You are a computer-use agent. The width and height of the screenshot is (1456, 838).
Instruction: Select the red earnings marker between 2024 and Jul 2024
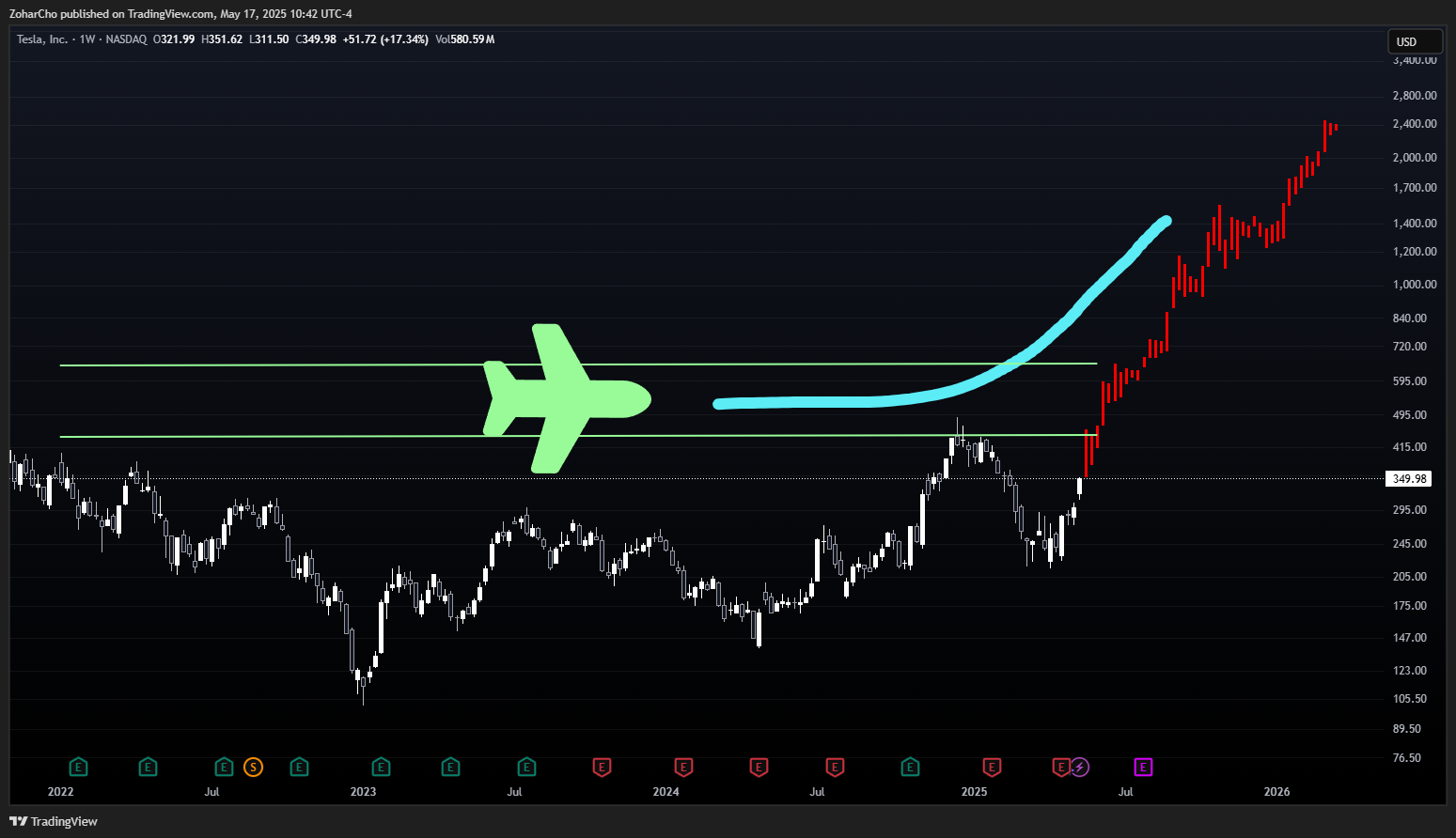pos(759,768)
